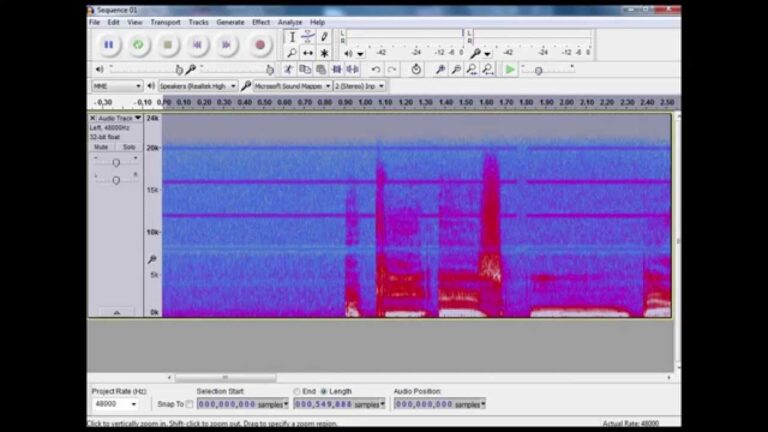
Task: Mute the audio track
Action: point(101,147)
